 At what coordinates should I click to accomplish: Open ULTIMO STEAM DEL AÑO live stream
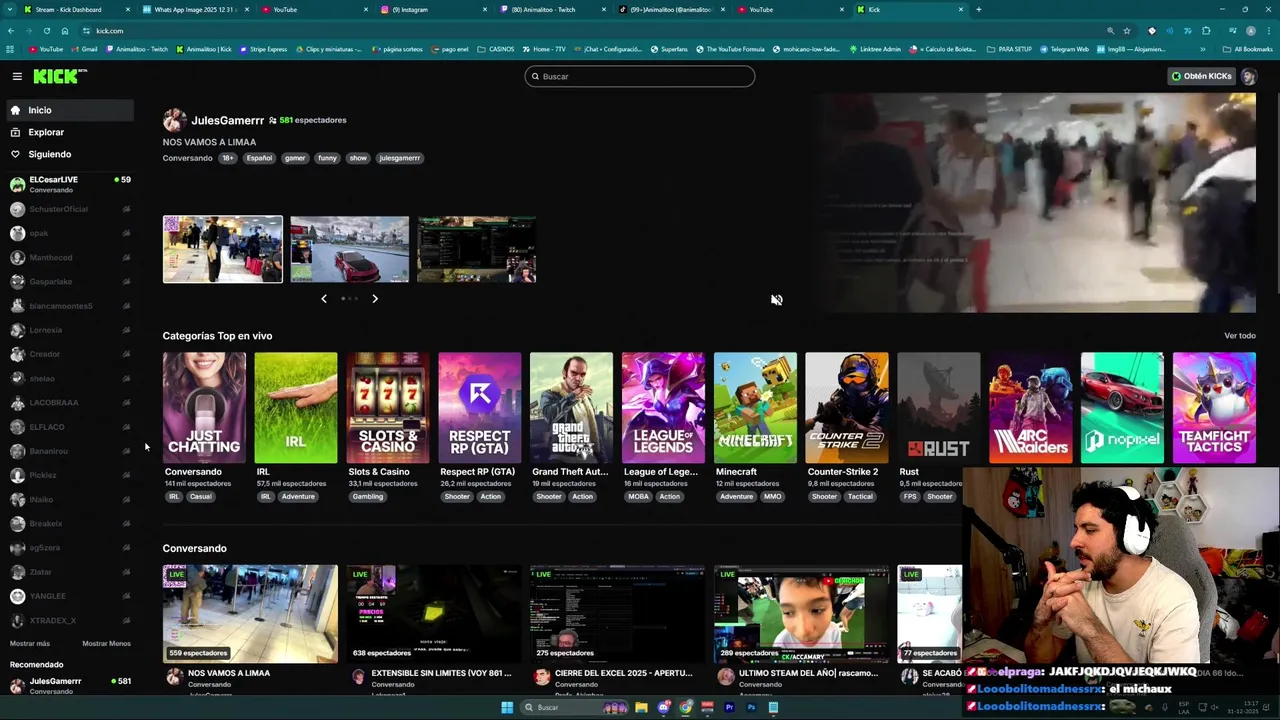click(801, 614)
